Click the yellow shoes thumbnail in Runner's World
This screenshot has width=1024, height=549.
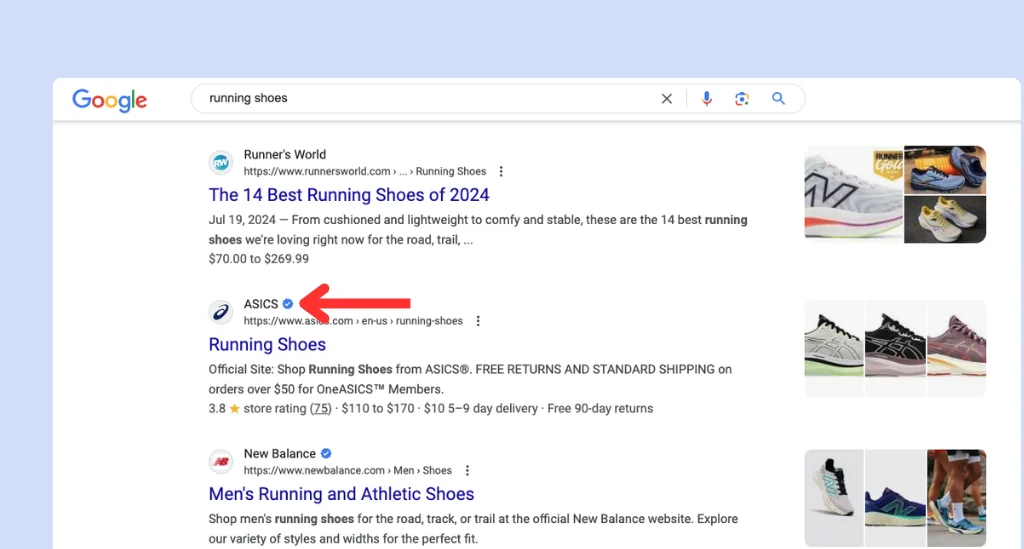945,219
